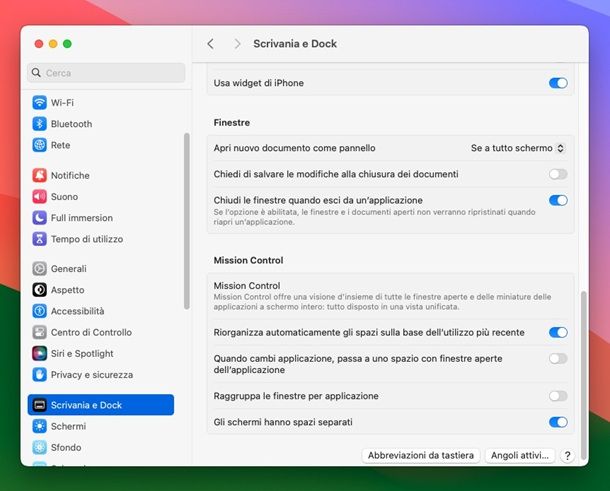Select the Tempo di utilizzo label
Image resolution: width=610 pixels, height=491 pixels.
(x=87, y=239)
